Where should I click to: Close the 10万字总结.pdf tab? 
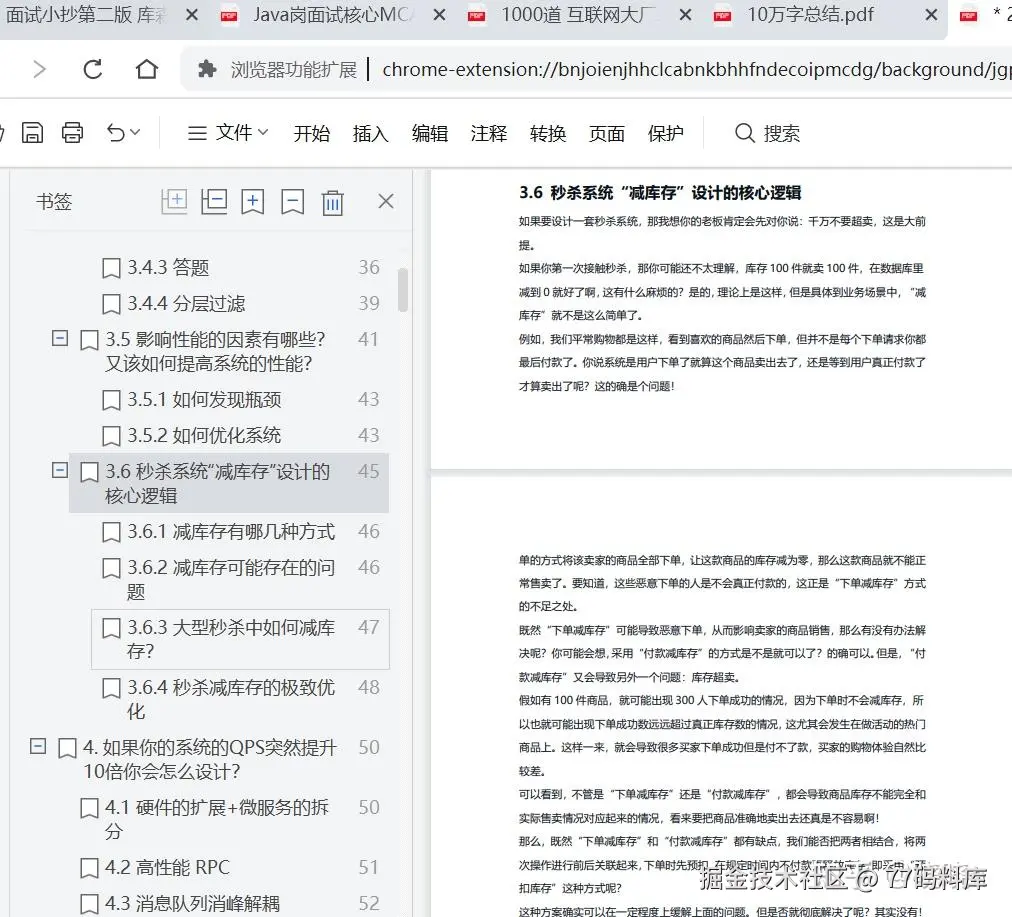[931, 15]
